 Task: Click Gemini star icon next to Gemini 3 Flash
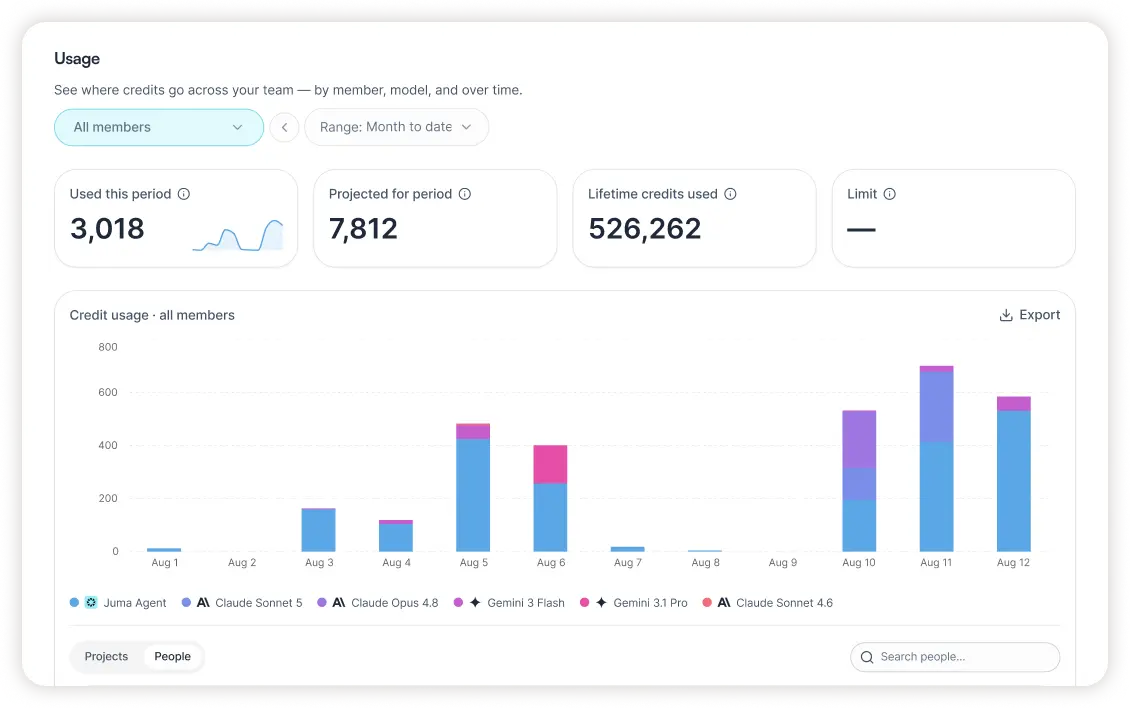click(475, 603)
